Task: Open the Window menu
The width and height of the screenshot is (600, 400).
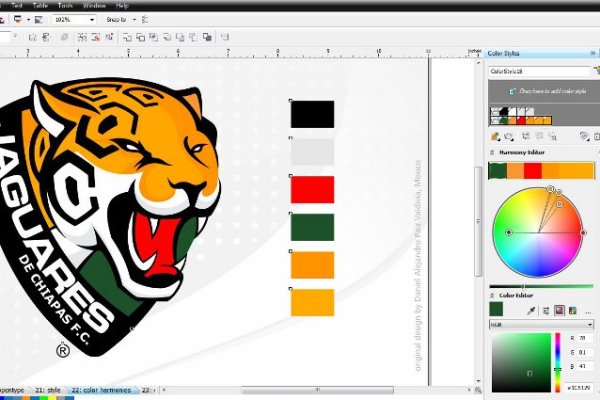Action: (x=94, y=6)
